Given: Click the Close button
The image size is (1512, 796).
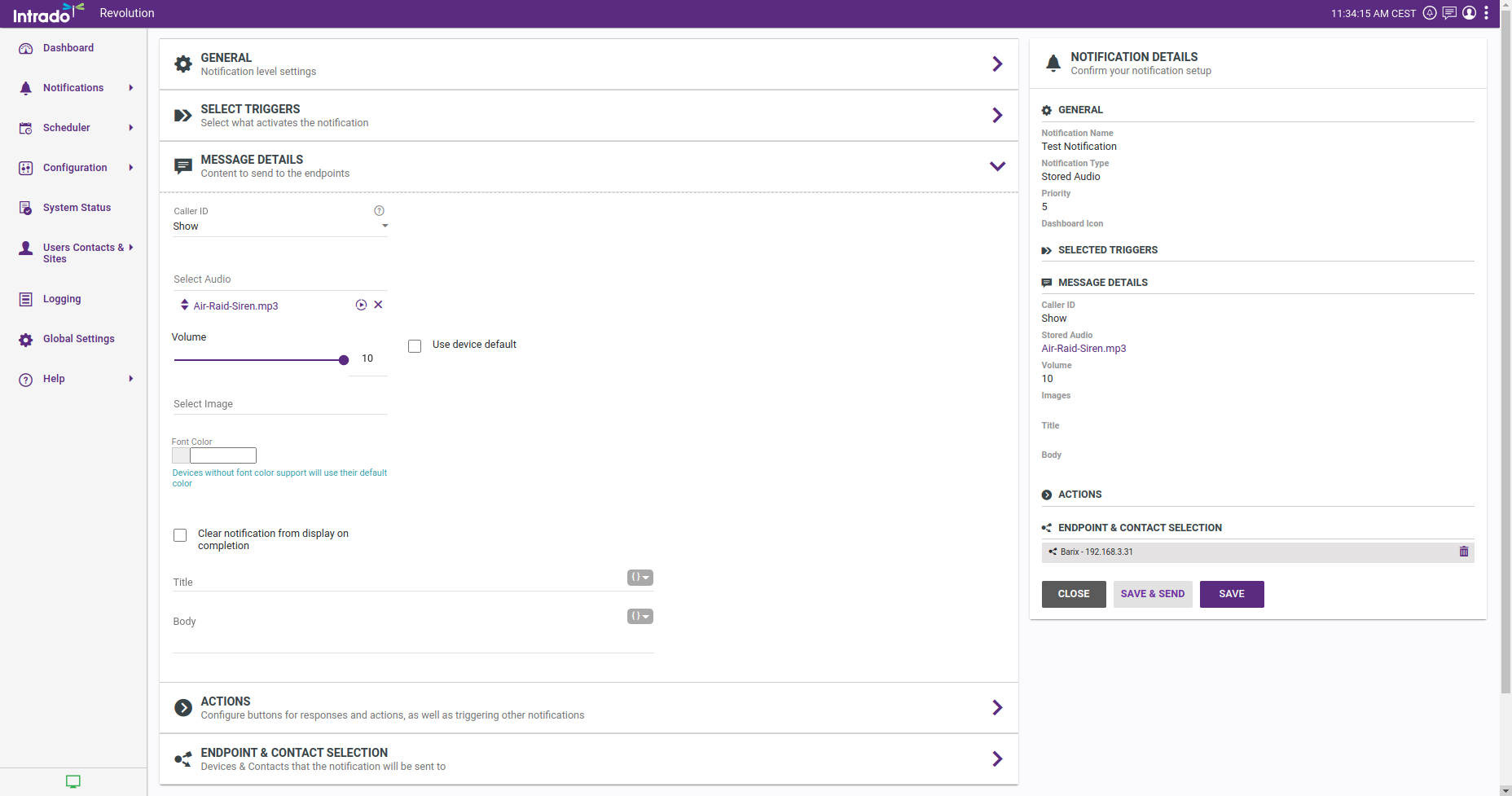Looking at the screenshot, I should [1073, 594].
